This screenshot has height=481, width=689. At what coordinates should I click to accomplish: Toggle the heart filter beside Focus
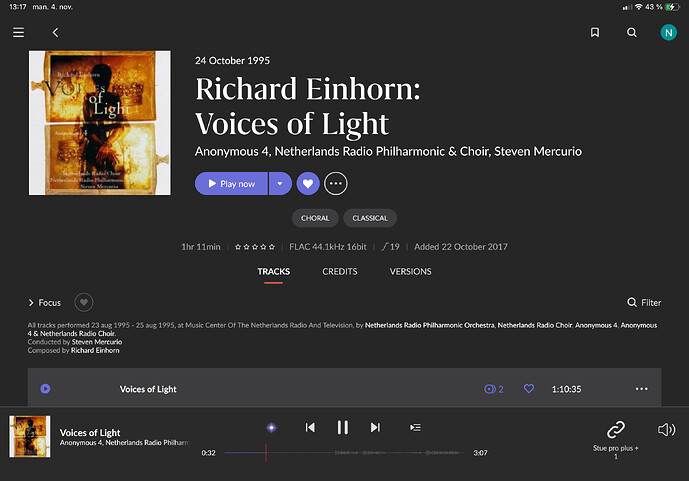tap(85, 302)
